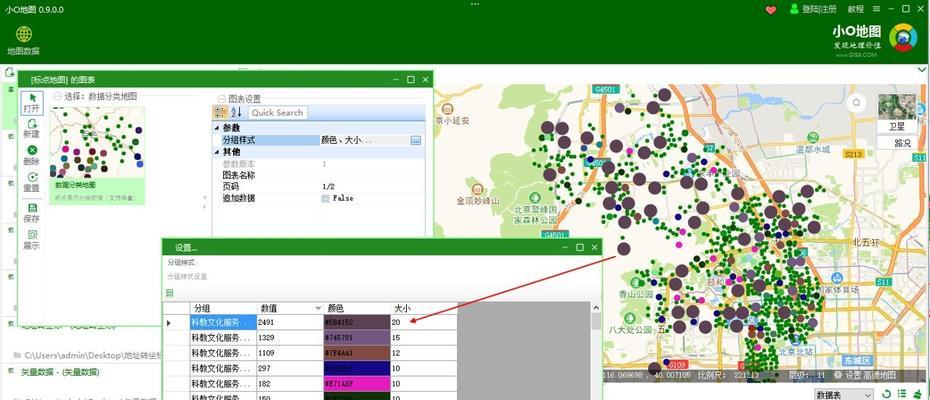Click the 新建 chart icon

pyautogui.click(x=31, y=128)
